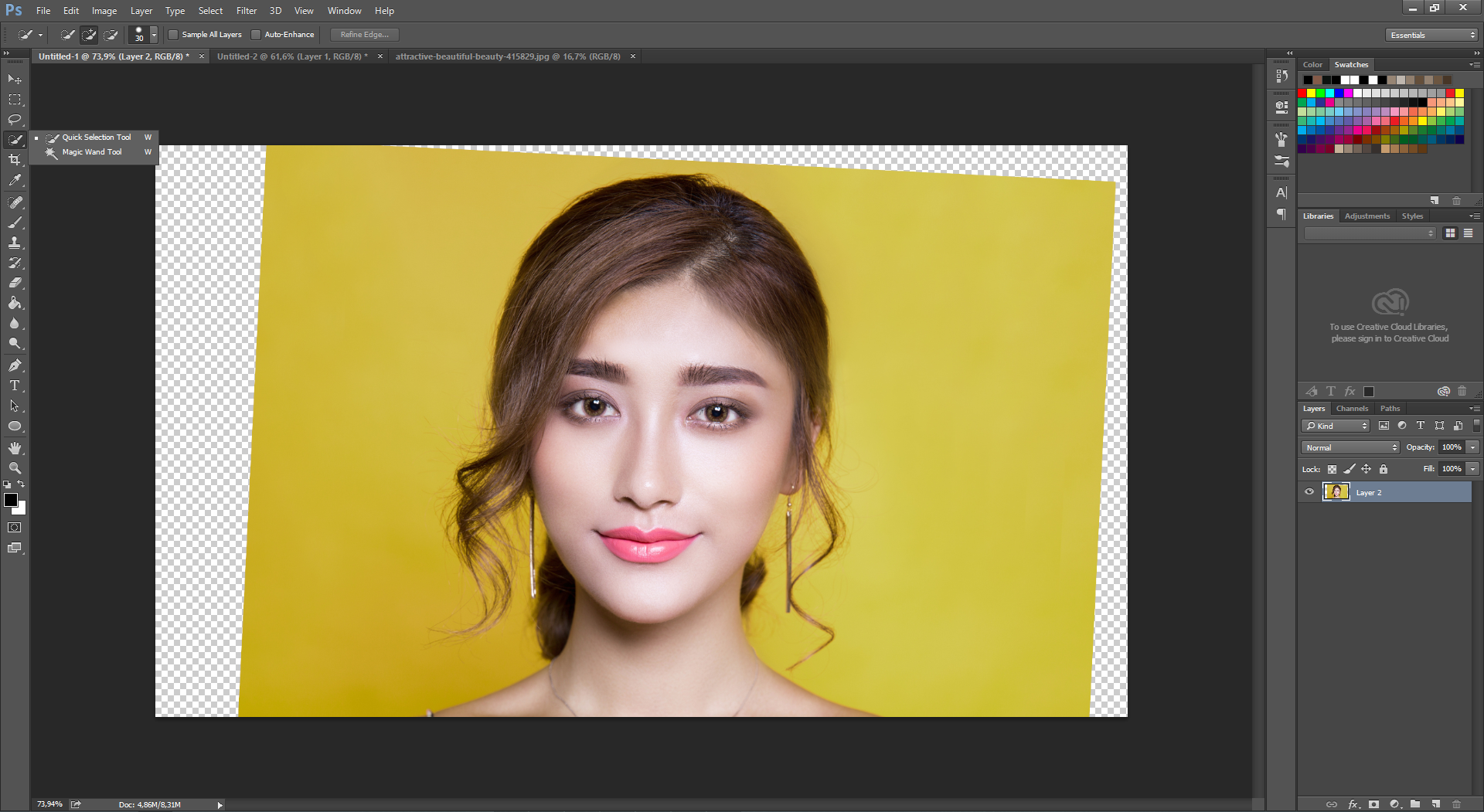1484x812 pixels.
Task: Open the Essentials workspace dropdown
Action: [x=1431, y=35]
